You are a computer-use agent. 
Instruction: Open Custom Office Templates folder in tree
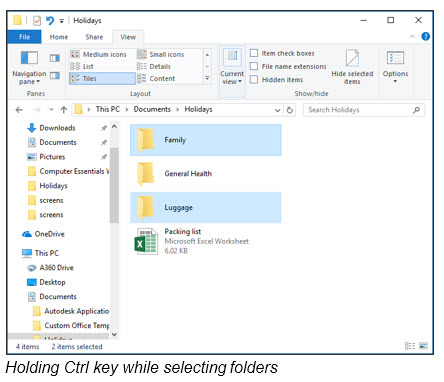coord(71,326)
